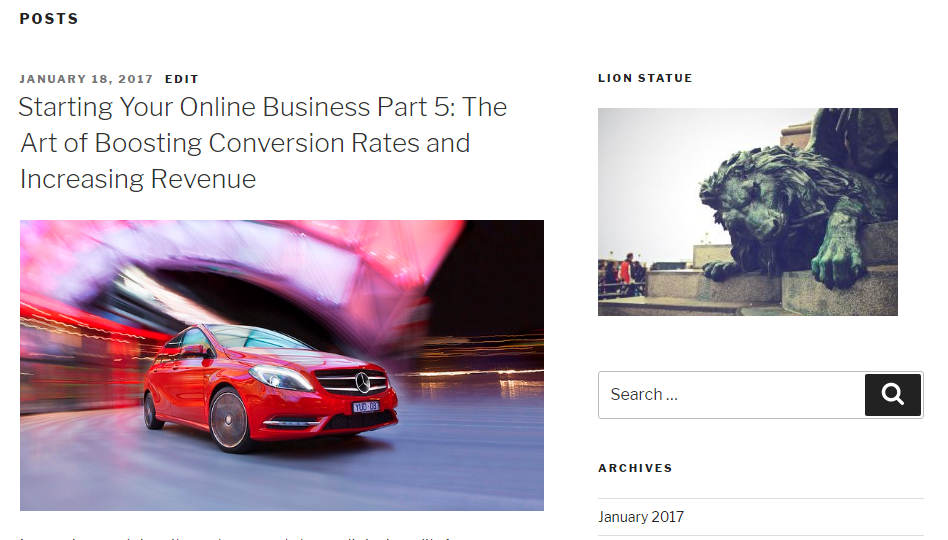Click the POSTS page heading
This screenshot has height=540, width=948.
pos(49,19)
